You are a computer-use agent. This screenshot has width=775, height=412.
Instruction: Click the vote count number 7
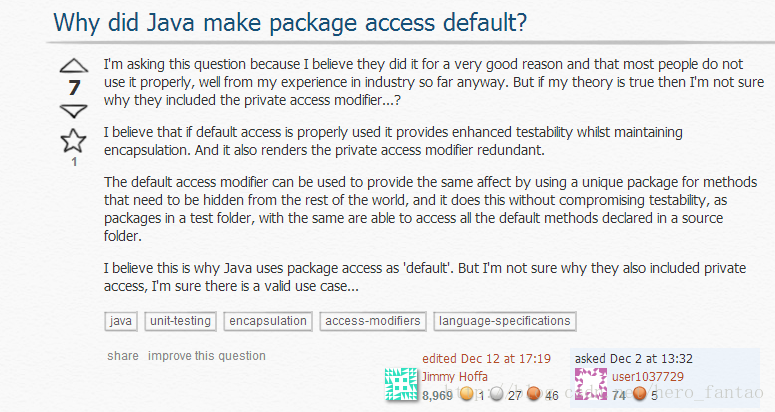[x=74, y=88]
